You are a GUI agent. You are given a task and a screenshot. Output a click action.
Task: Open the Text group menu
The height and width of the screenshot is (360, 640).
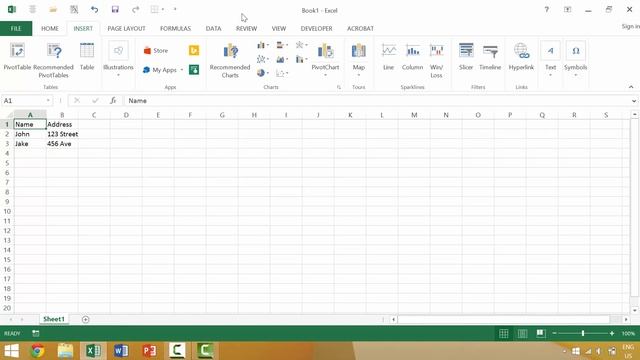tap(550, 60)
